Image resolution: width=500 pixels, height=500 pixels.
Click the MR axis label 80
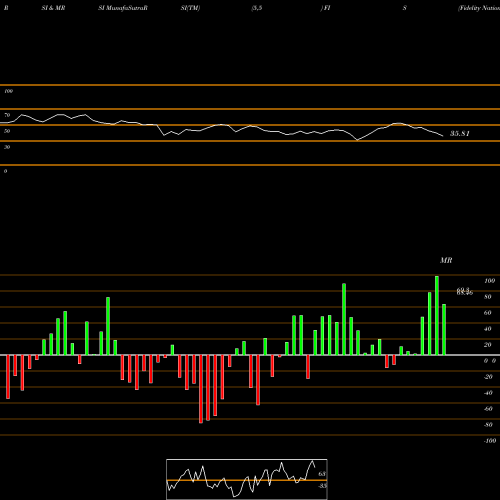488,297
